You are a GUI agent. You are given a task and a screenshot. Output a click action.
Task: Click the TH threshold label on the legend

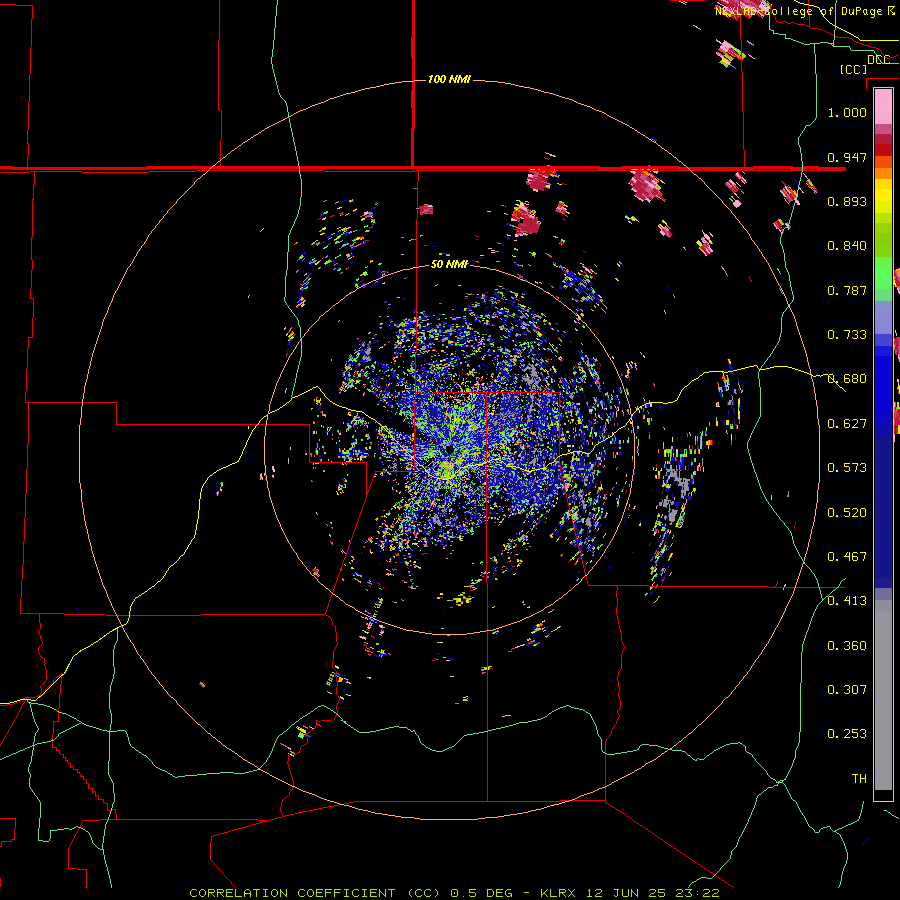coord(859,779)
